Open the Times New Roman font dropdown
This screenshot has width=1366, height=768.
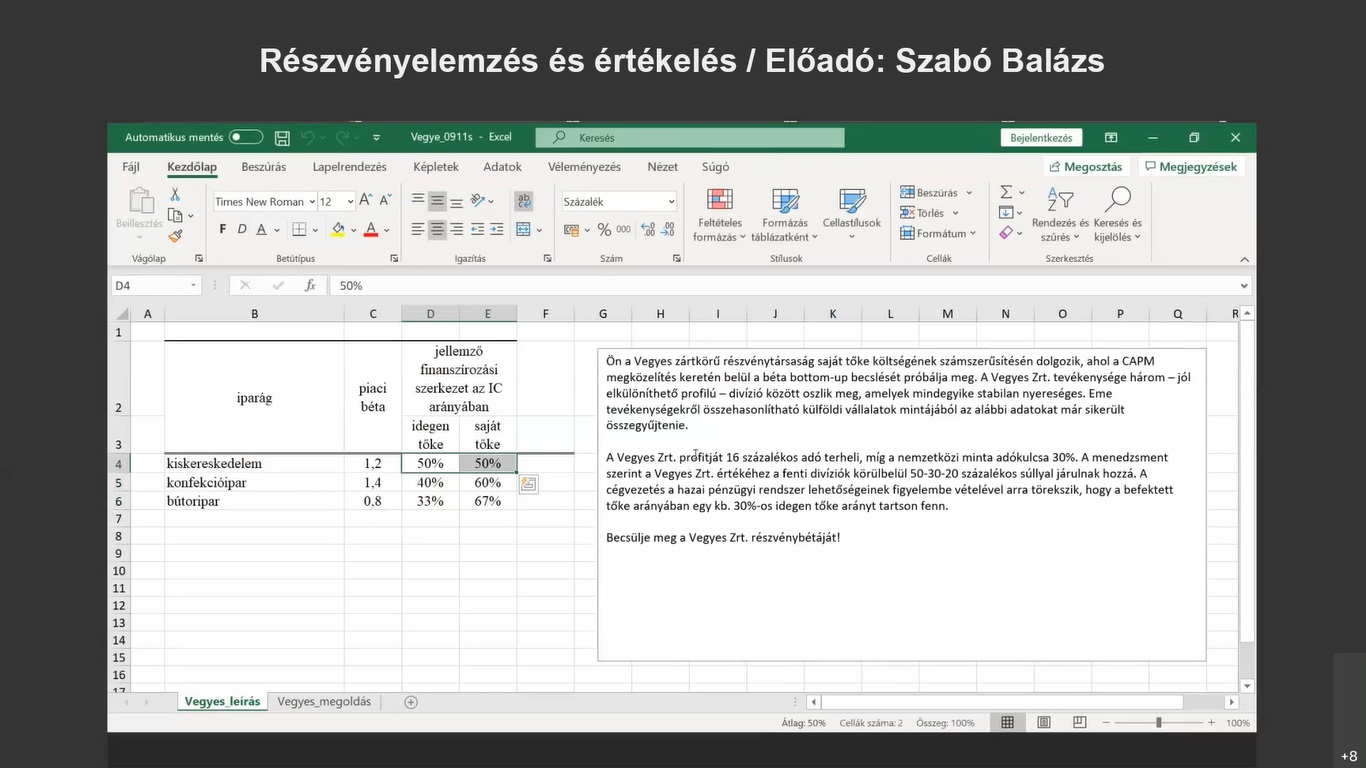coord(312,202)
